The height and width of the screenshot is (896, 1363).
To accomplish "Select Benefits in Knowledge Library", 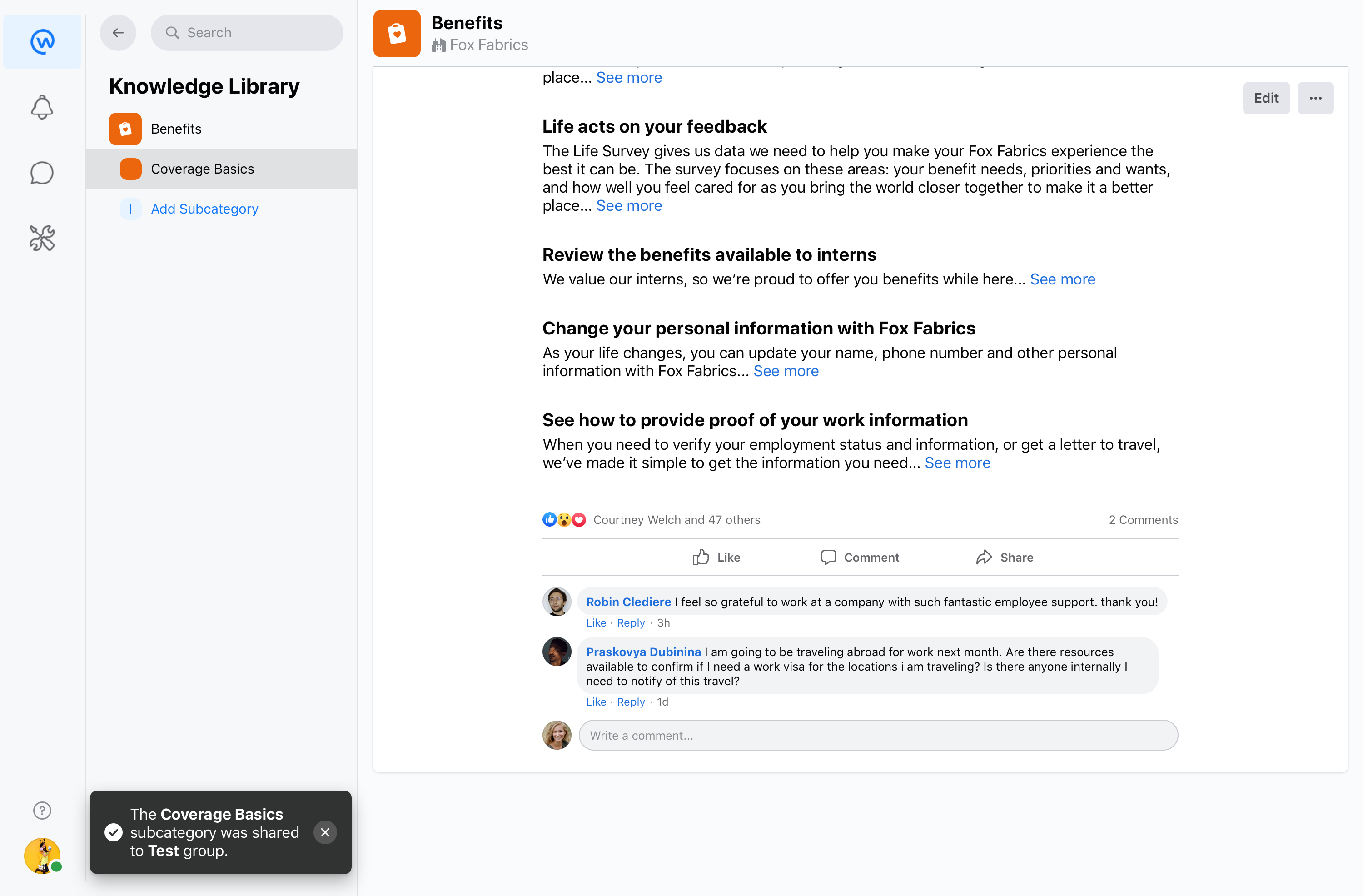I will coord(222,129).
